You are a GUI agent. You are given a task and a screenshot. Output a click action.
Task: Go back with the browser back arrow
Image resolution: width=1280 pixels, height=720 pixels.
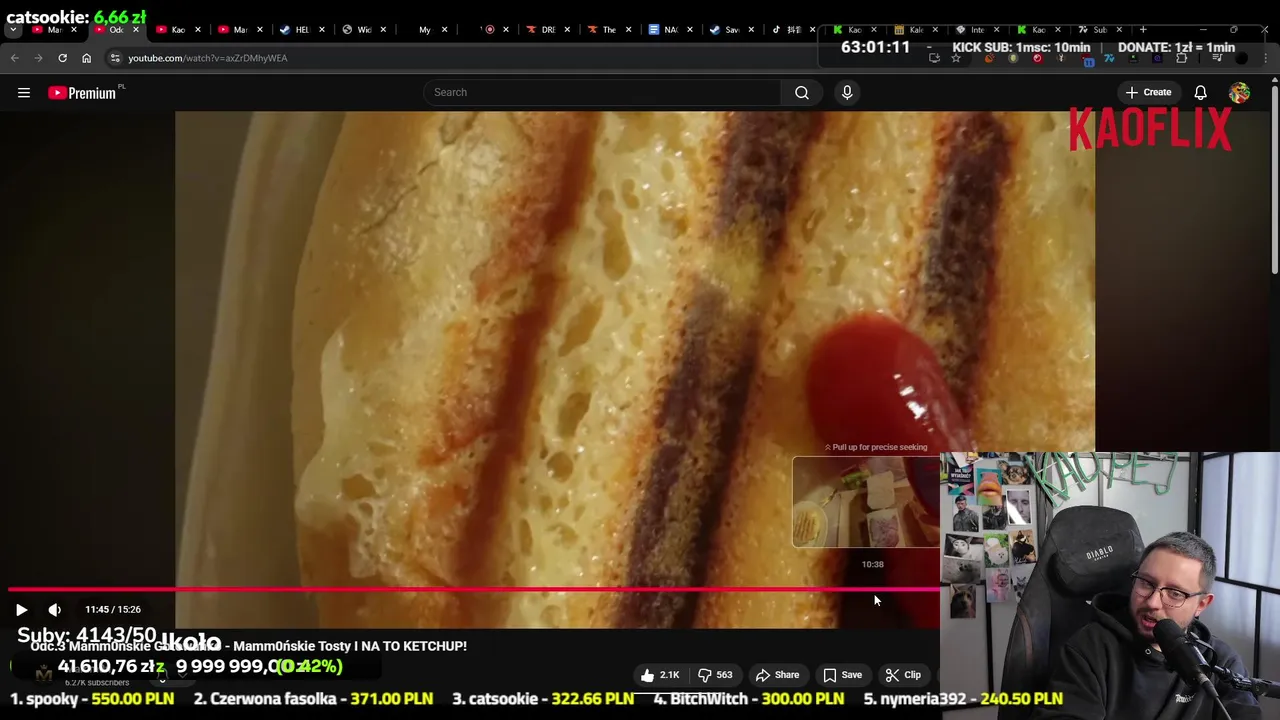click(x=15, y=58)
